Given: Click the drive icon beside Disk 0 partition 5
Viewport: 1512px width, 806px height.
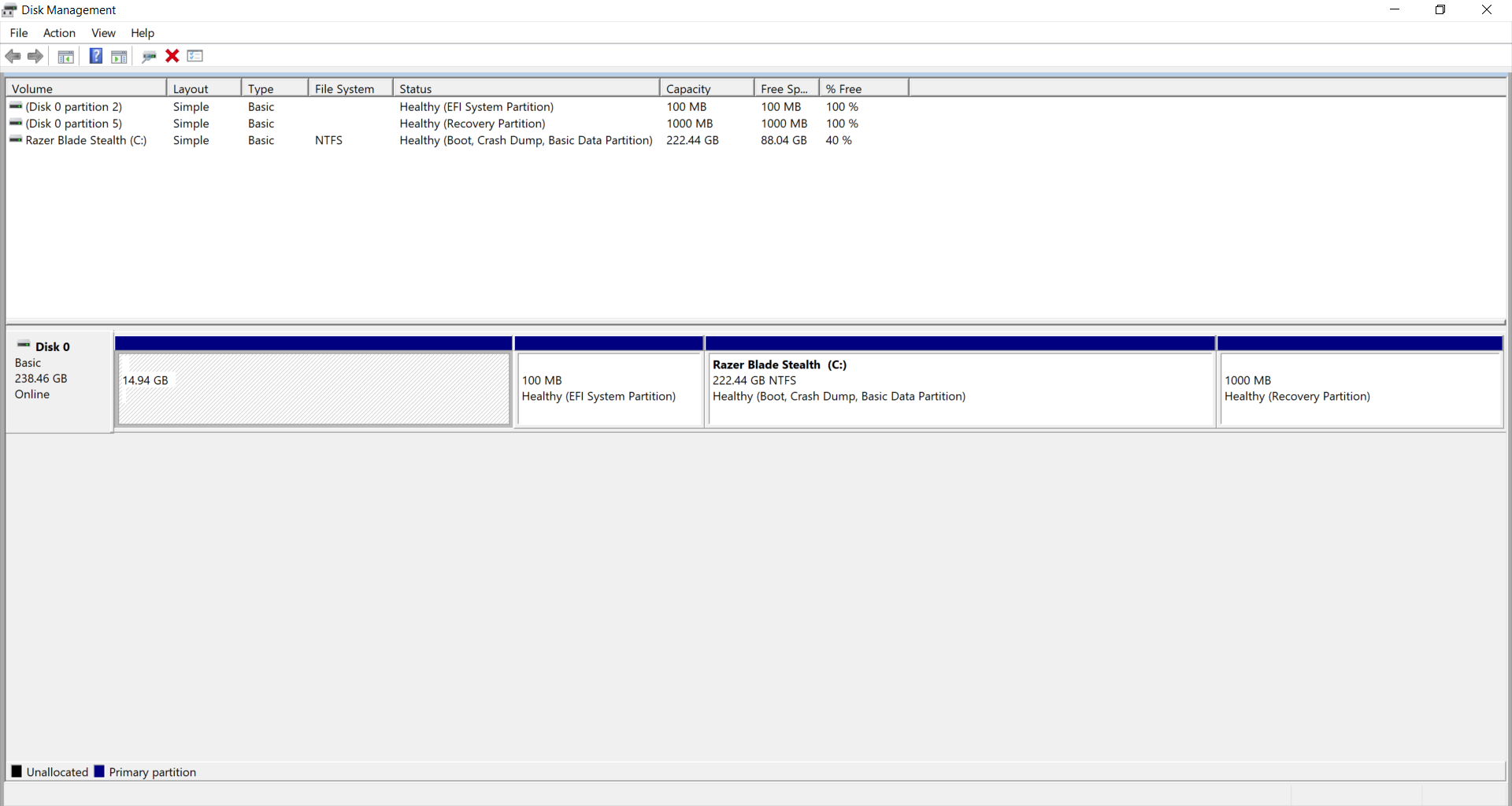Looking at the screenshot, I should click(16, 123).
